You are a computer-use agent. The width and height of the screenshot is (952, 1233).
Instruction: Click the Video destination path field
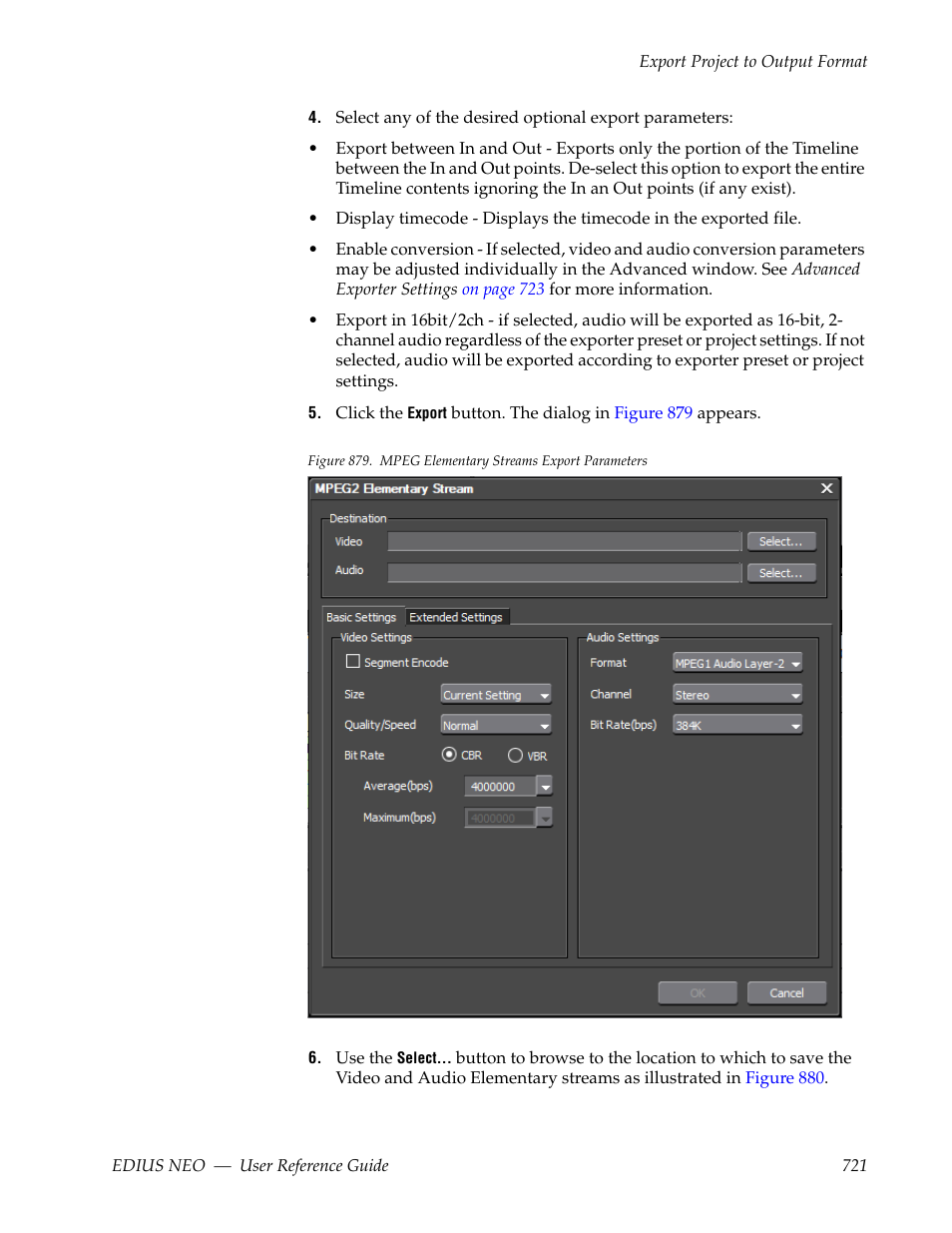564,541
